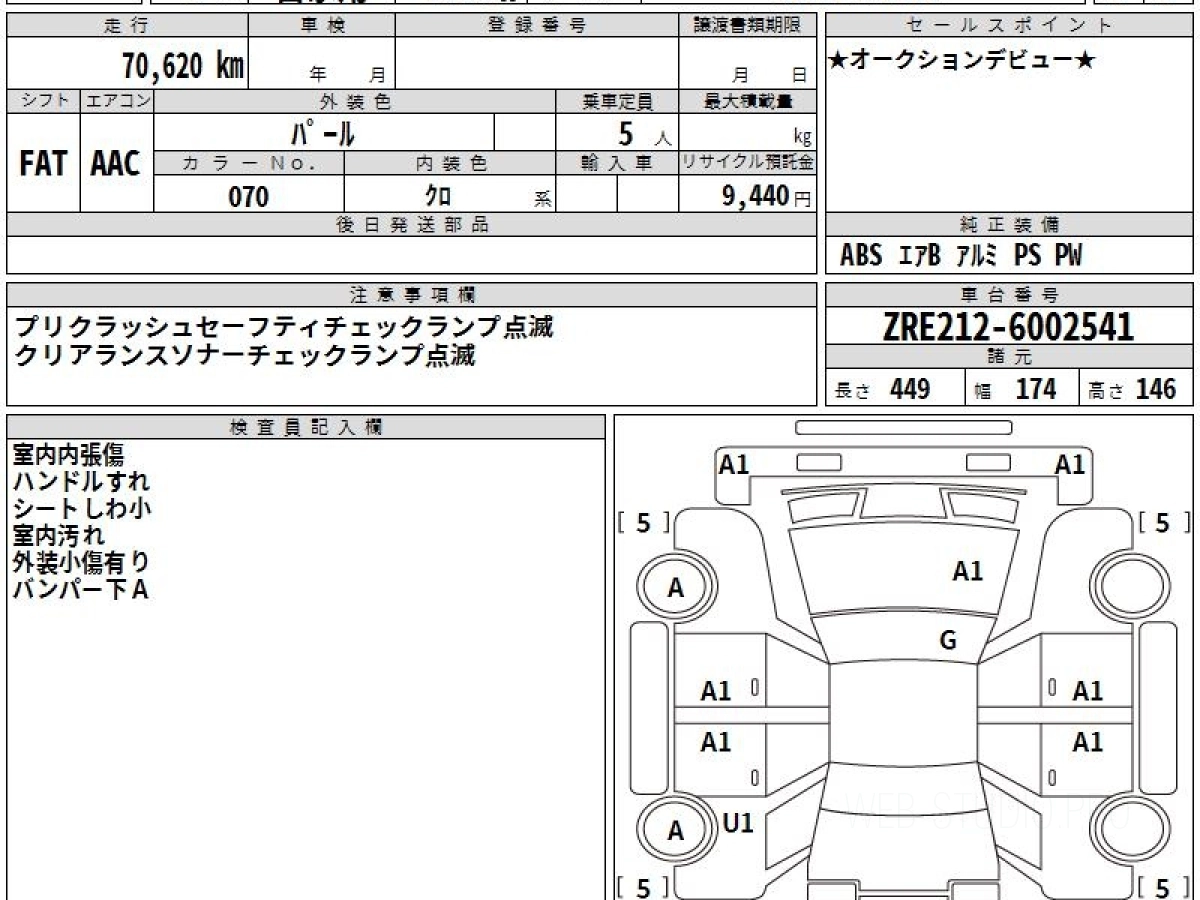Select the 幅 174 dimension cell
Screen dimensions: 1200x900
pos(1022,389)
